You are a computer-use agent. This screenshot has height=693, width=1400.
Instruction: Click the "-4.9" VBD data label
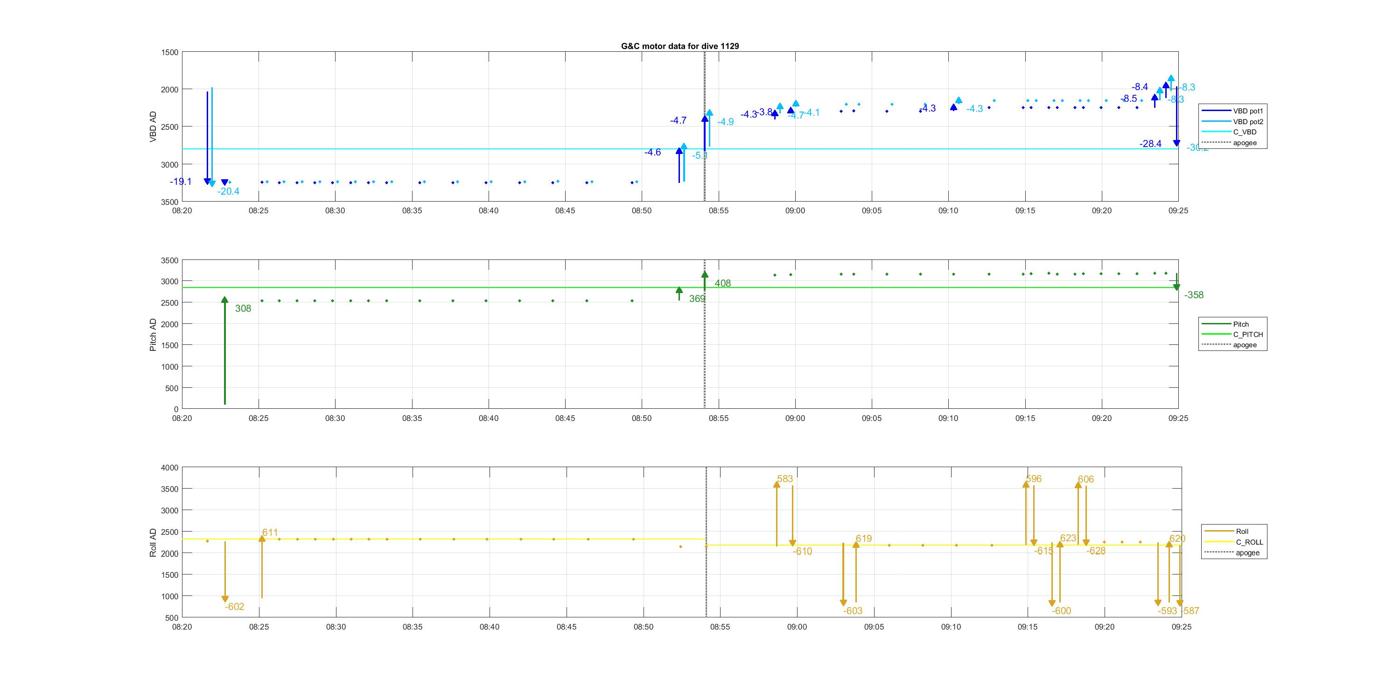pyautogui.click(x=725, y=122)
